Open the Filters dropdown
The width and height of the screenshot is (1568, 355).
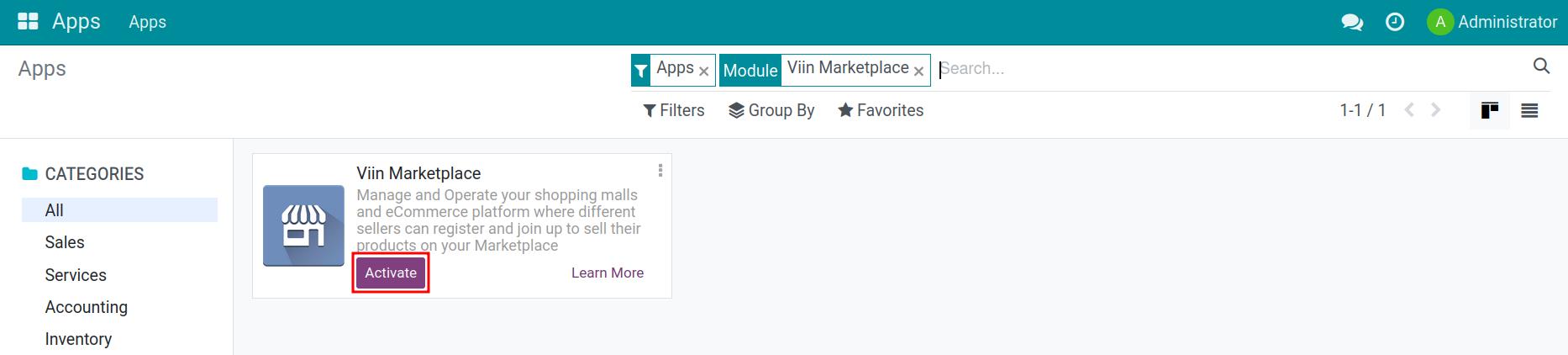pos(674,110)
